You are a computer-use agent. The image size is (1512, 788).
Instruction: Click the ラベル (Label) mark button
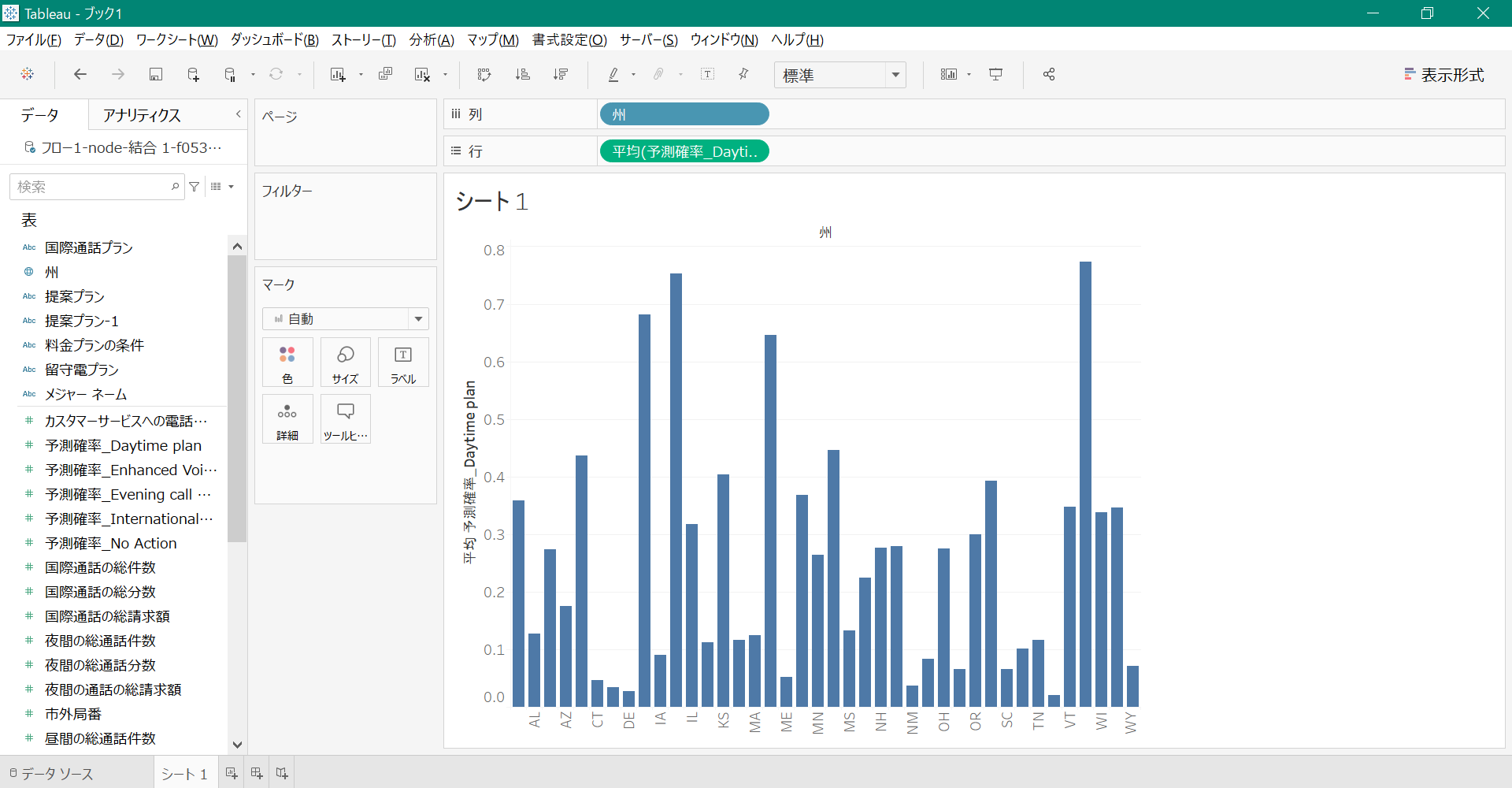click(x=402, y=362)
